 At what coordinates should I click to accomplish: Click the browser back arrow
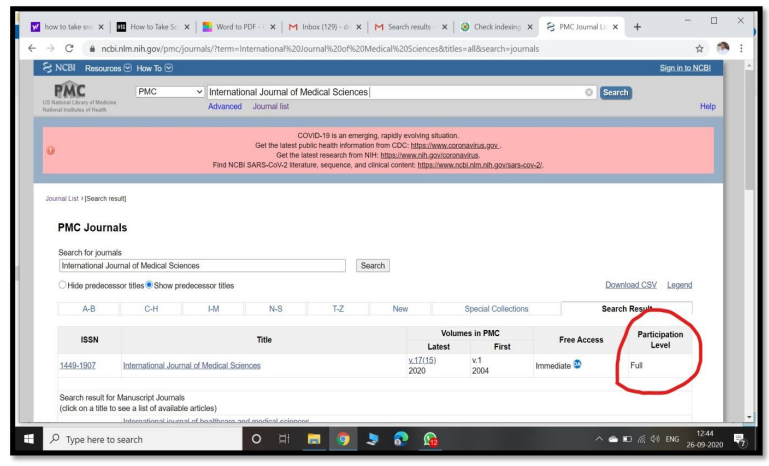coord(31,48)
